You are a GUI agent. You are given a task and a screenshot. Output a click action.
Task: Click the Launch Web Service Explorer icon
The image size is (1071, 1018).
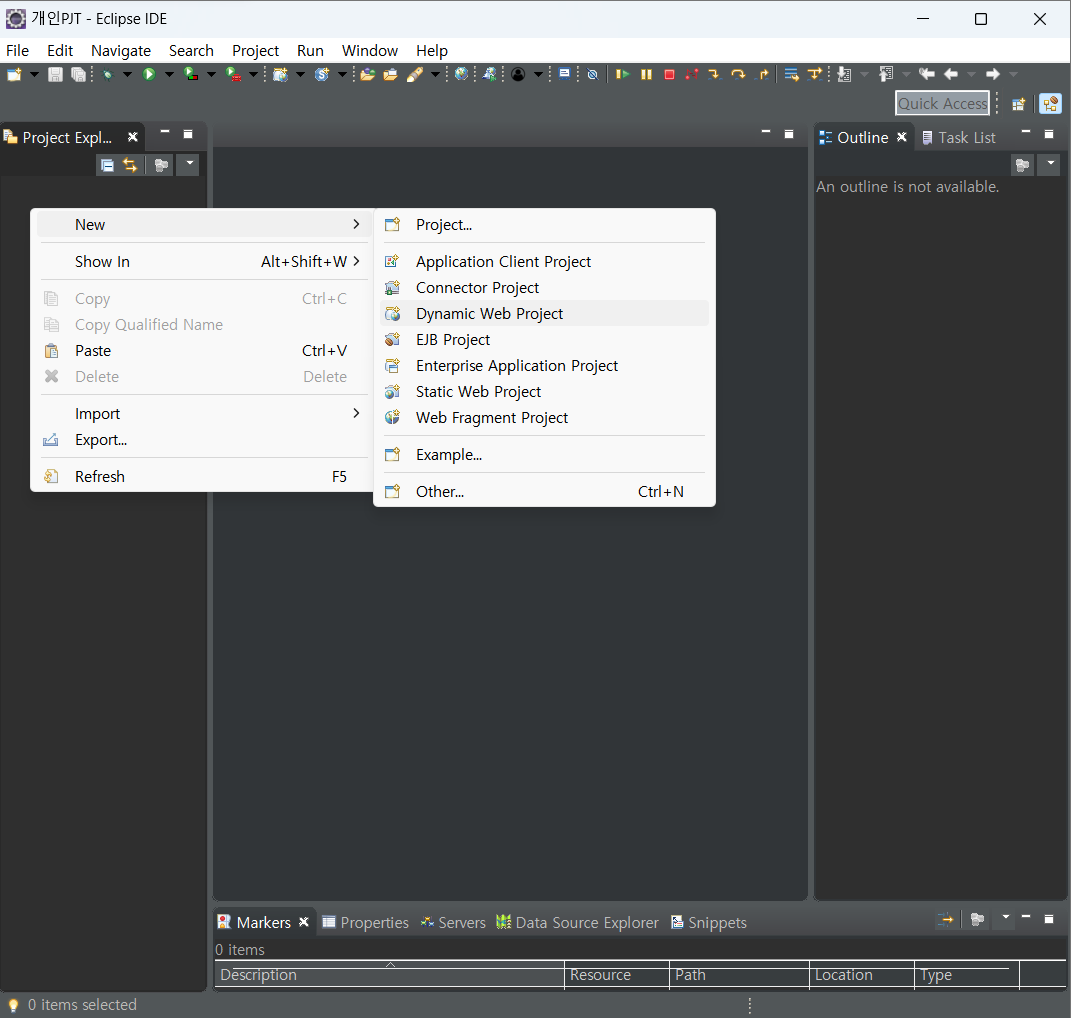(489, 74)
